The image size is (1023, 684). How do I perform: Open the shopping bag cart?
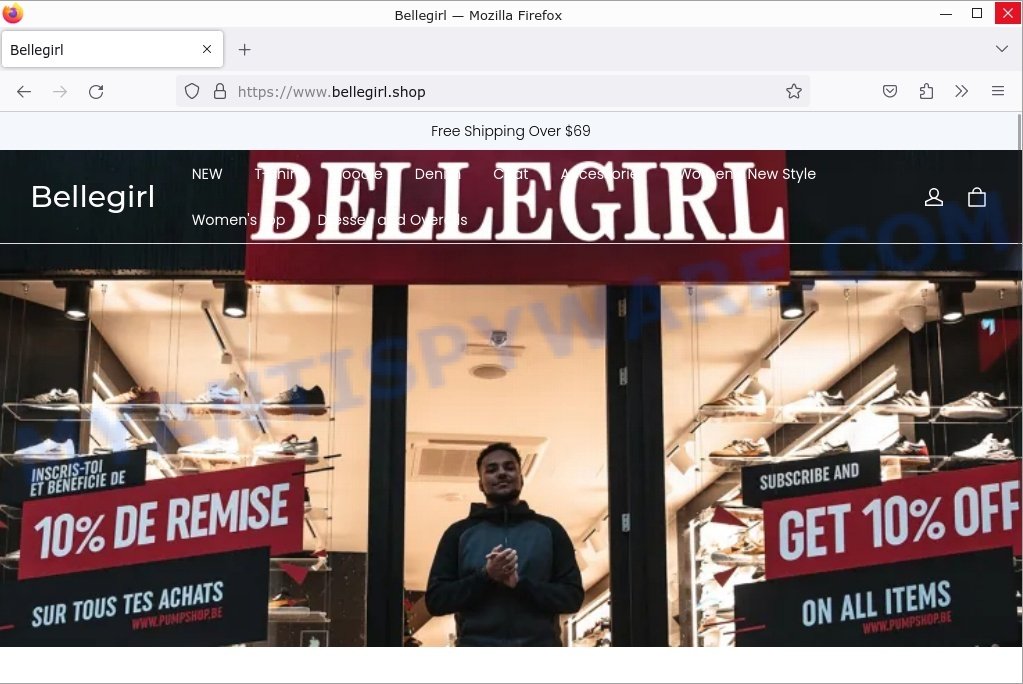tap(977, 197)
